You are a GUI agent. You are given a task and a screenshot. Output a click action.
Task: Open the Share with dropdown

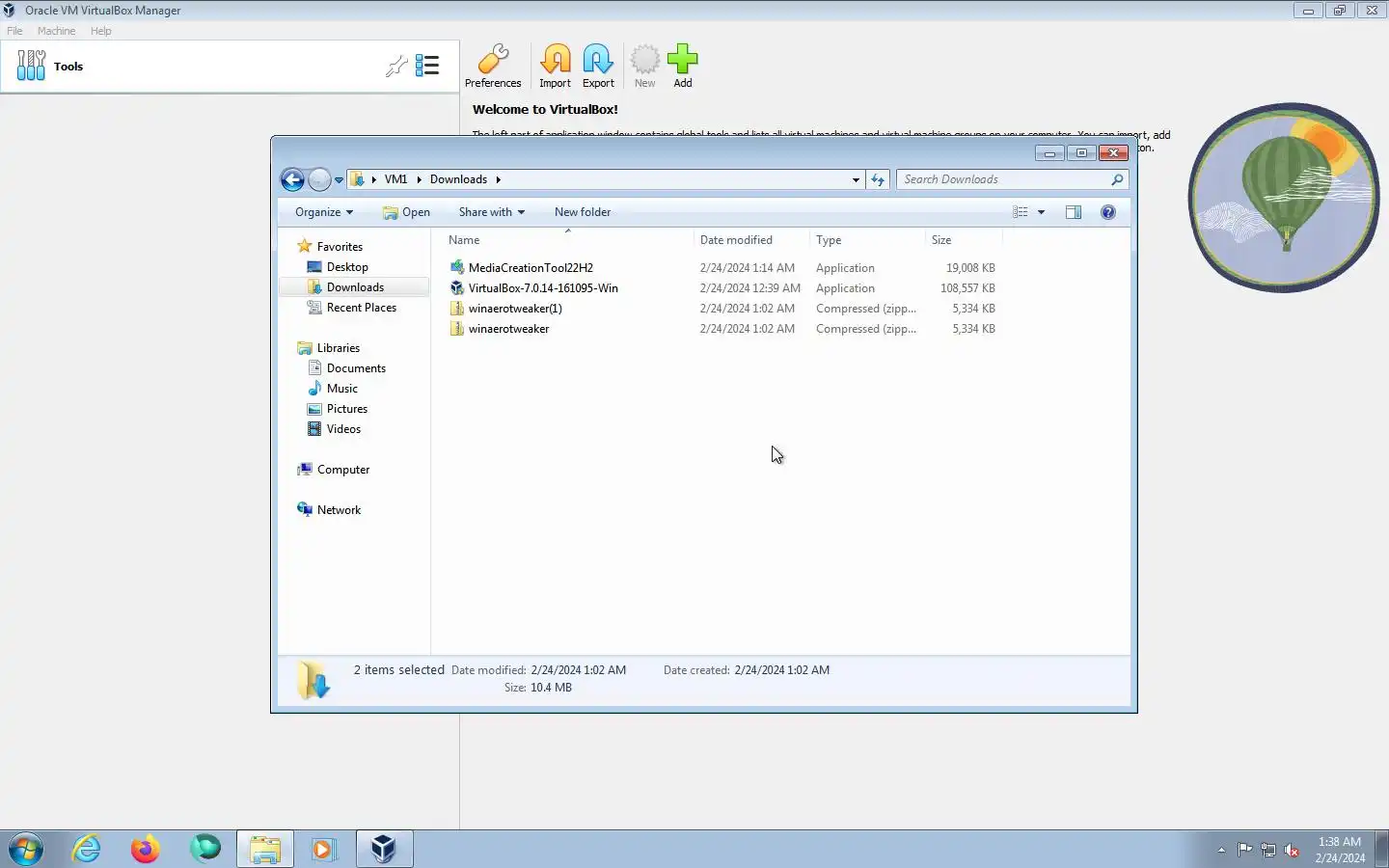(x=491, y=212)
